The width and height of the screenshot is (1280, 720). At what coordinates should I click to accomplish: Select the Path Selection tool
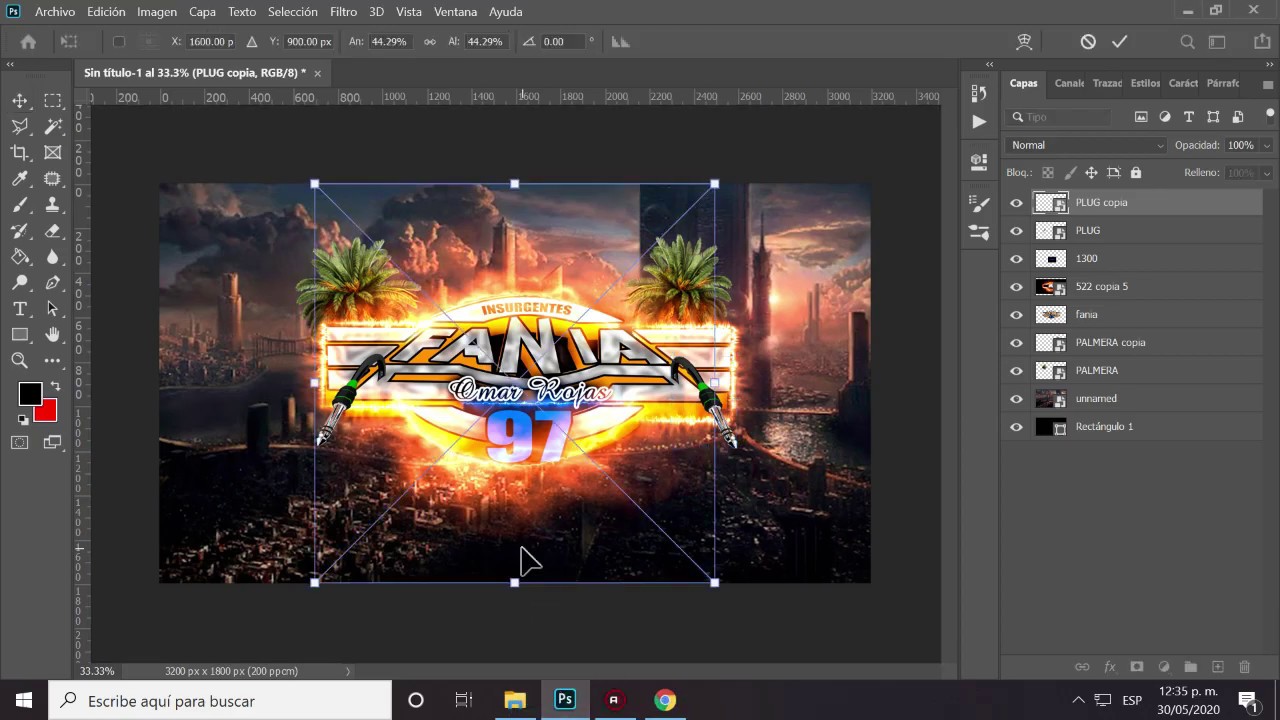point(53,309)
